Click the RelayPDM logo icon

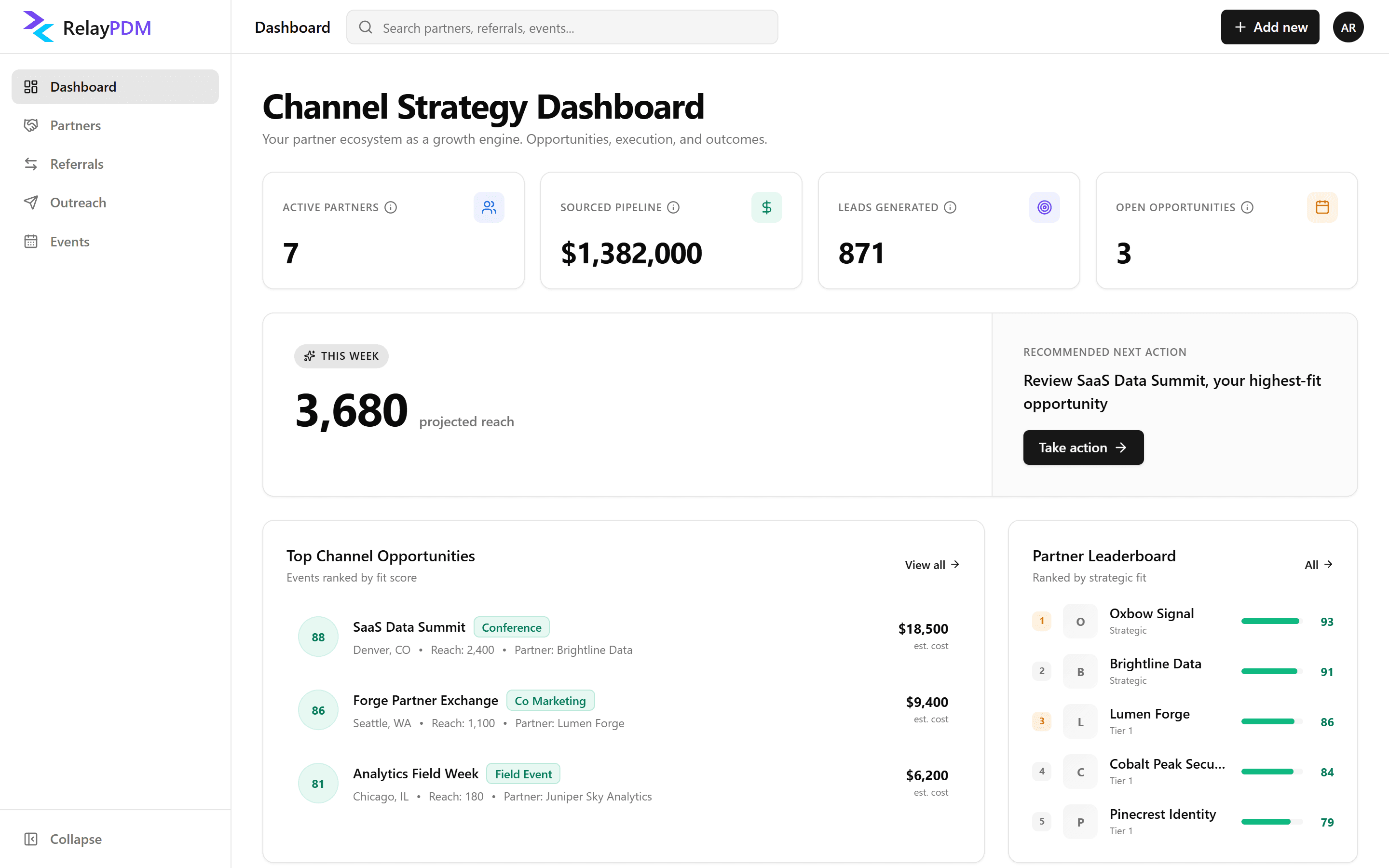coord(39,27)
